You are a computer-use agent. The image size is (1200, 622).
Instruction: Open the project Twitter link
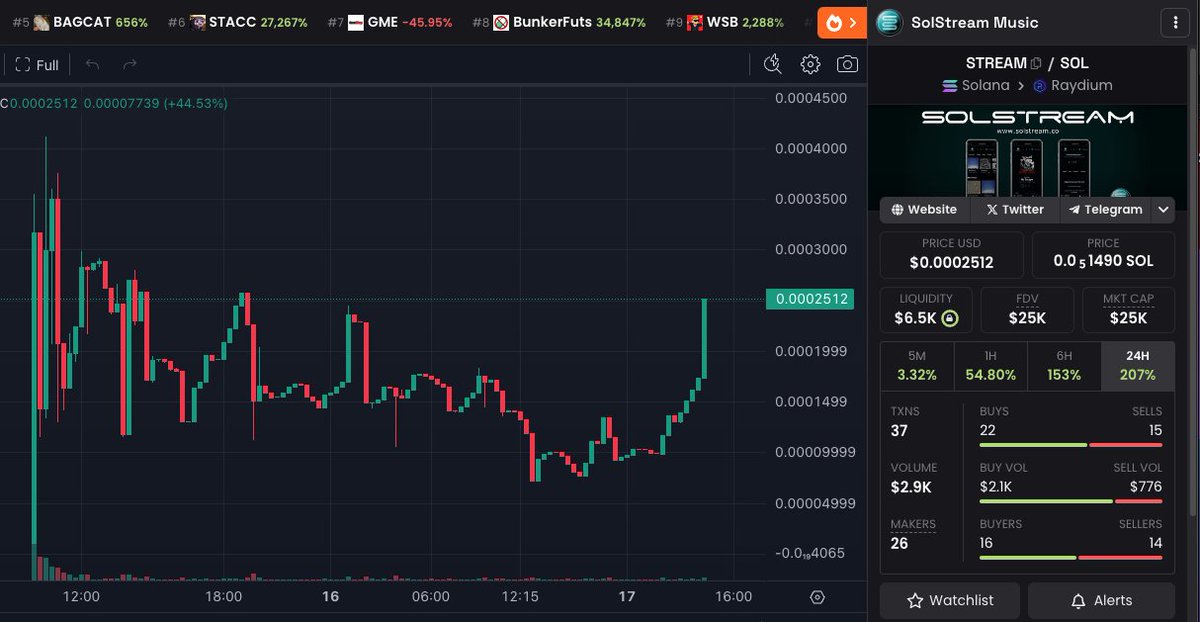pos(1014,210)
